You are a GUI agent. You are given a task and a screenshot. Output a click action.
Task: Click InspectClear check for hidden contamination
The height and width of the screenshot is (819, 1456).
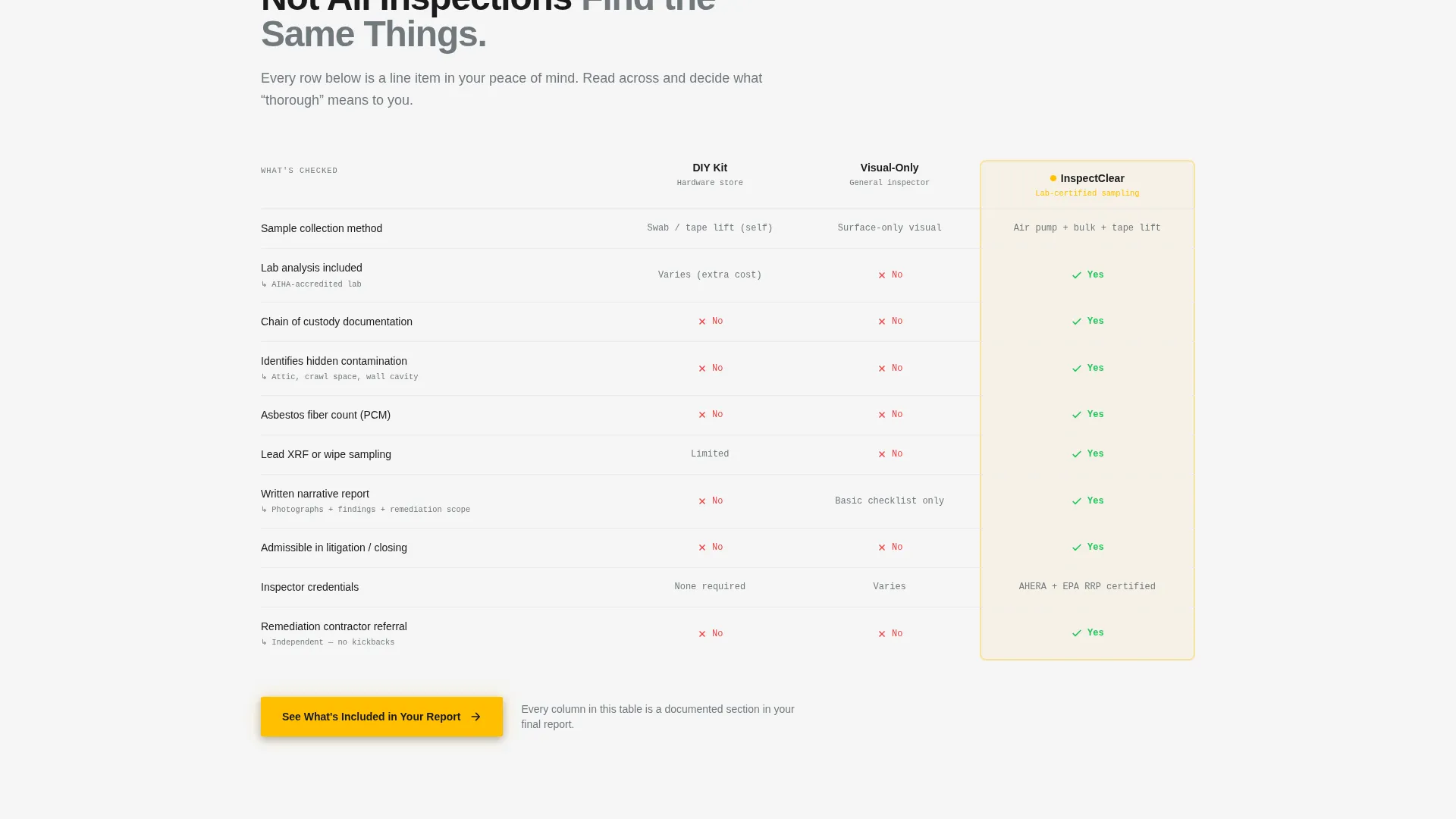pos(1077,369)
